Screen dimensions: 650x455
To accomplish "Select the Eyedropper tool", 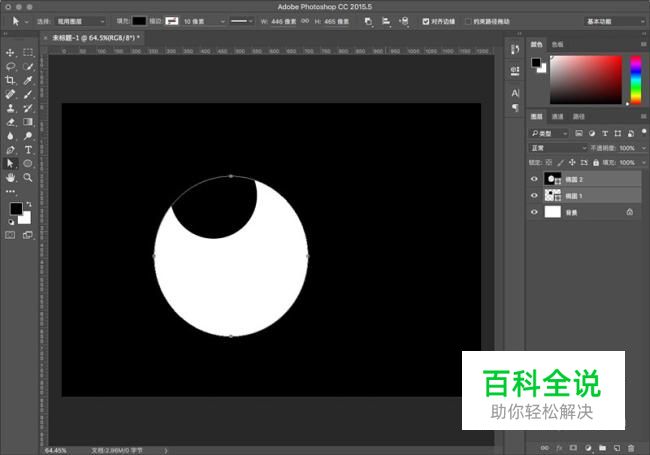I will pos(28,80).
